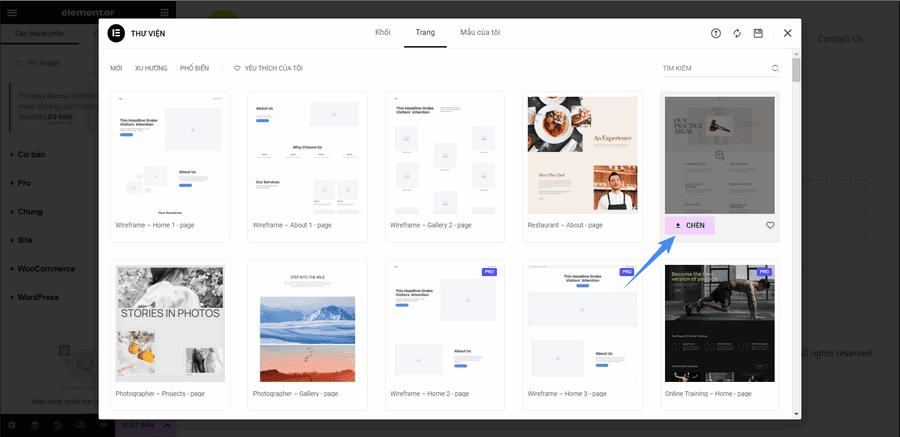Screen dimensions: 900x437
Task: Open Wireframe – Home 3 template thumbnail
Action: point(582,323)
